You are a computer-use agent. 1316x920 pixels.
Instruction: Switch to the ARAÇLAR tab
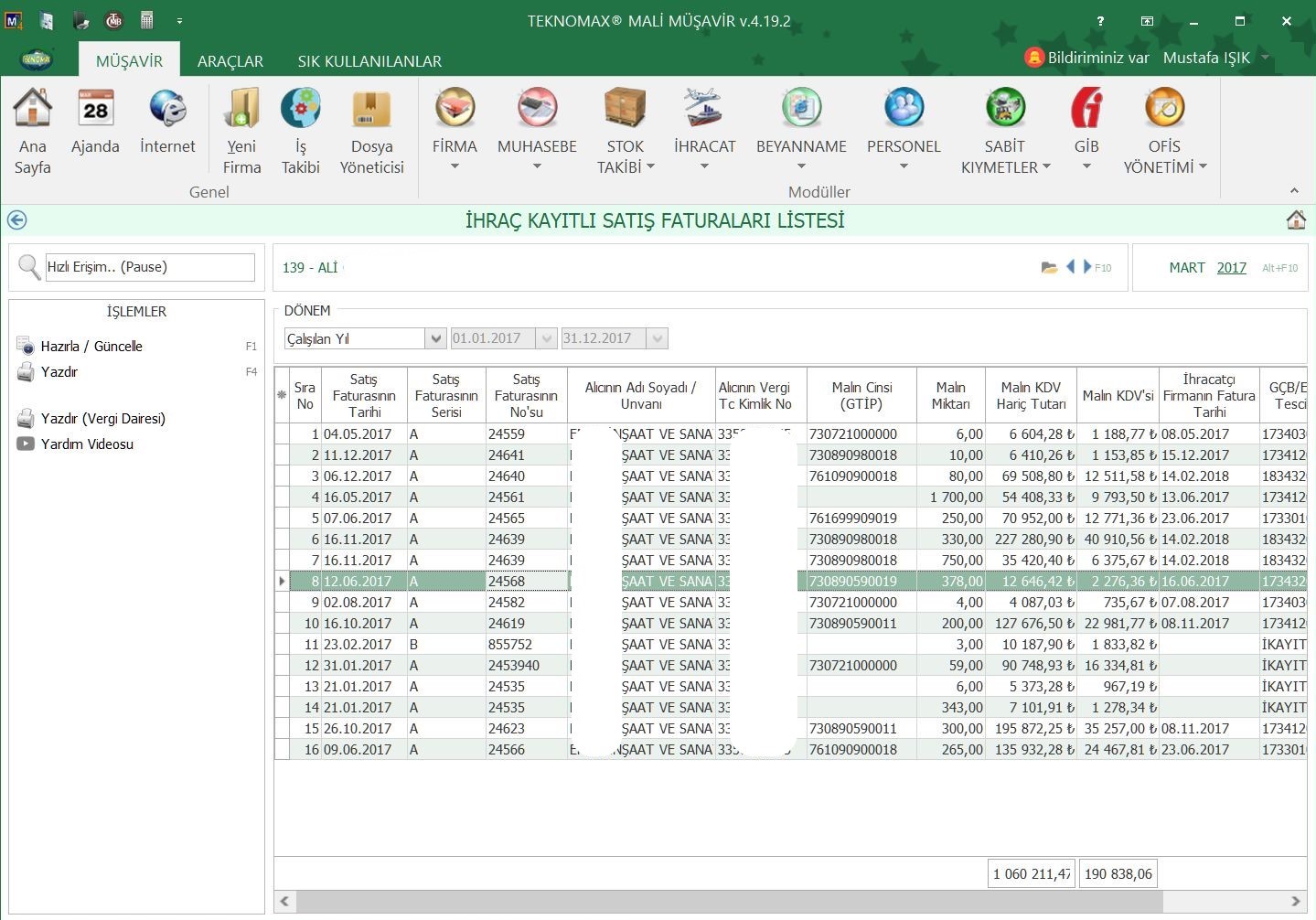230,61
